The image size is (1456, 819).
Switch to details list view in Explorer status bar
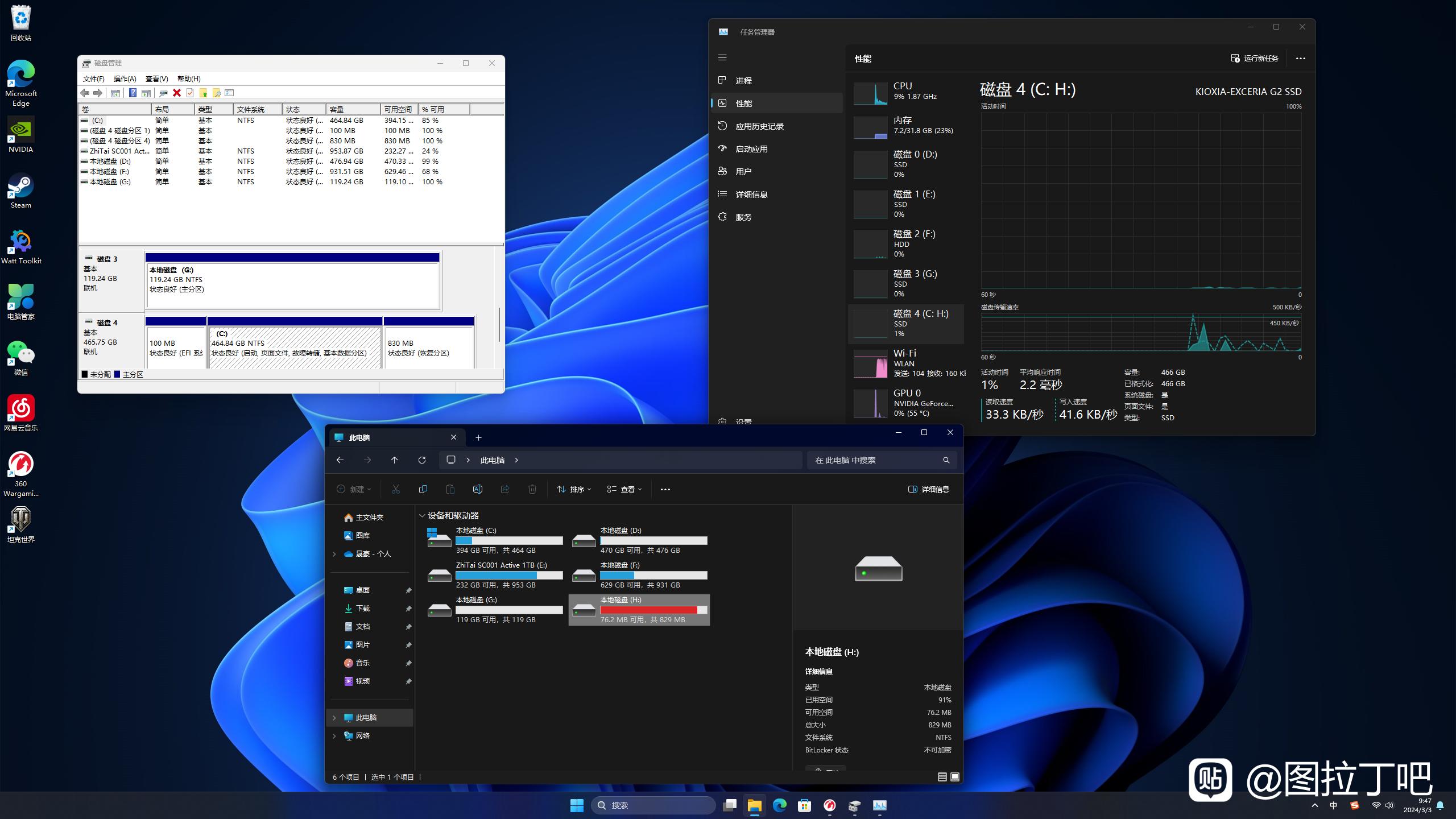942,777
